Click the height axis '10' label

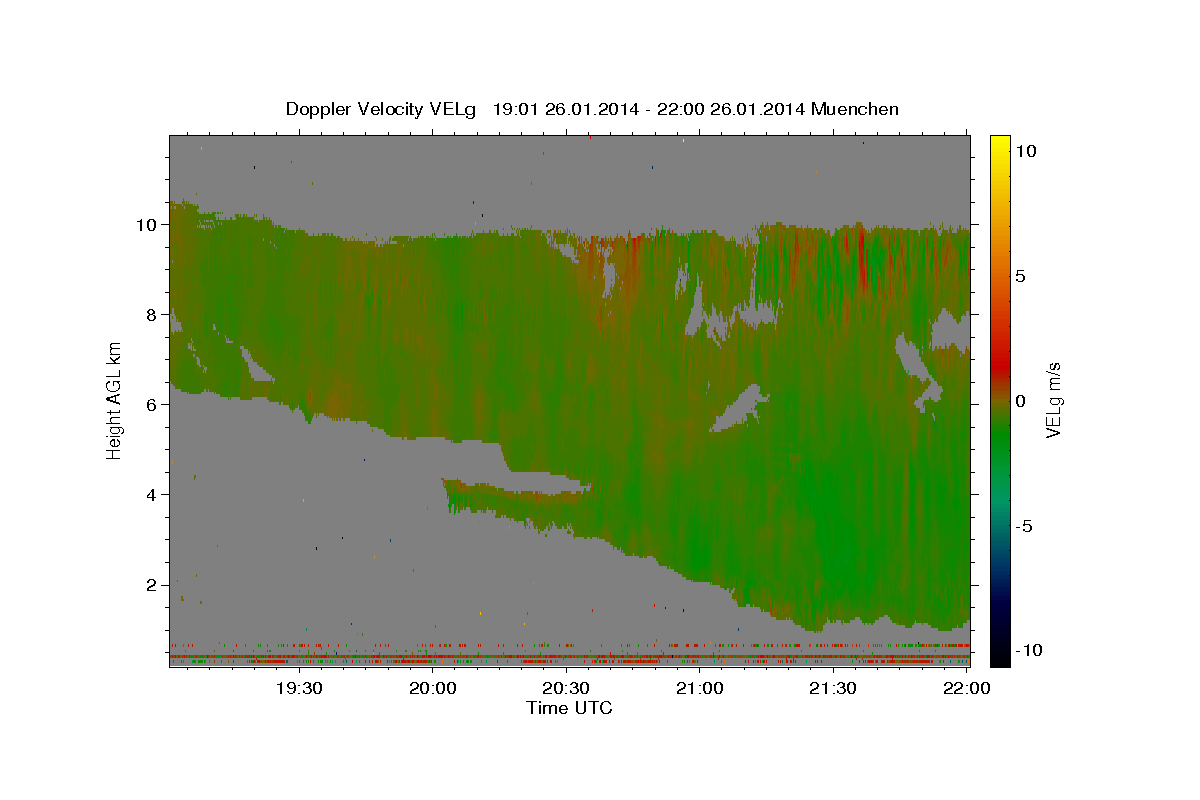[x=149, y=224]
